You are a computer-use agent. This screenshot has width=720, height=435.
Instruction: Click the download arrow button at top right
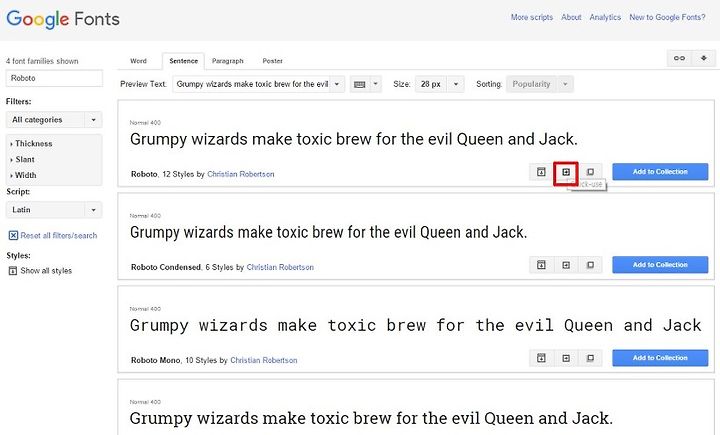703,58
